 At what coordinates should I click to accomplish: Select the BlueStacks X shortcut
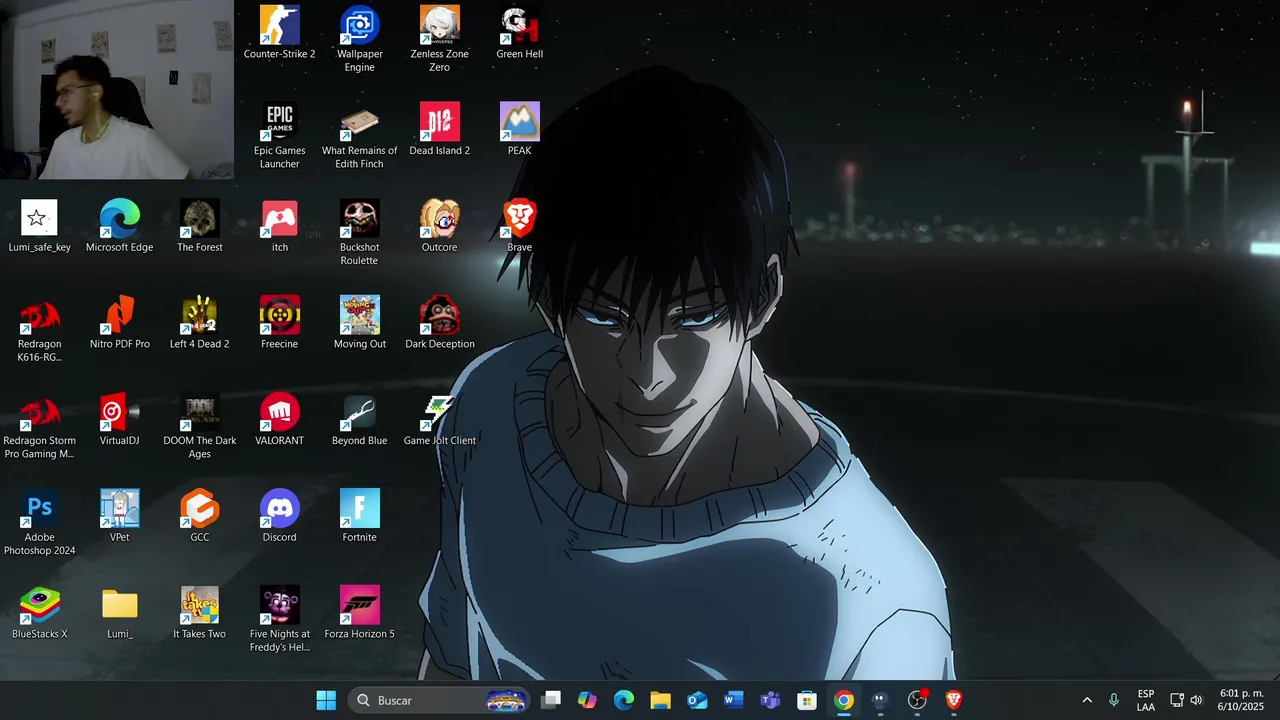point(40,613)
